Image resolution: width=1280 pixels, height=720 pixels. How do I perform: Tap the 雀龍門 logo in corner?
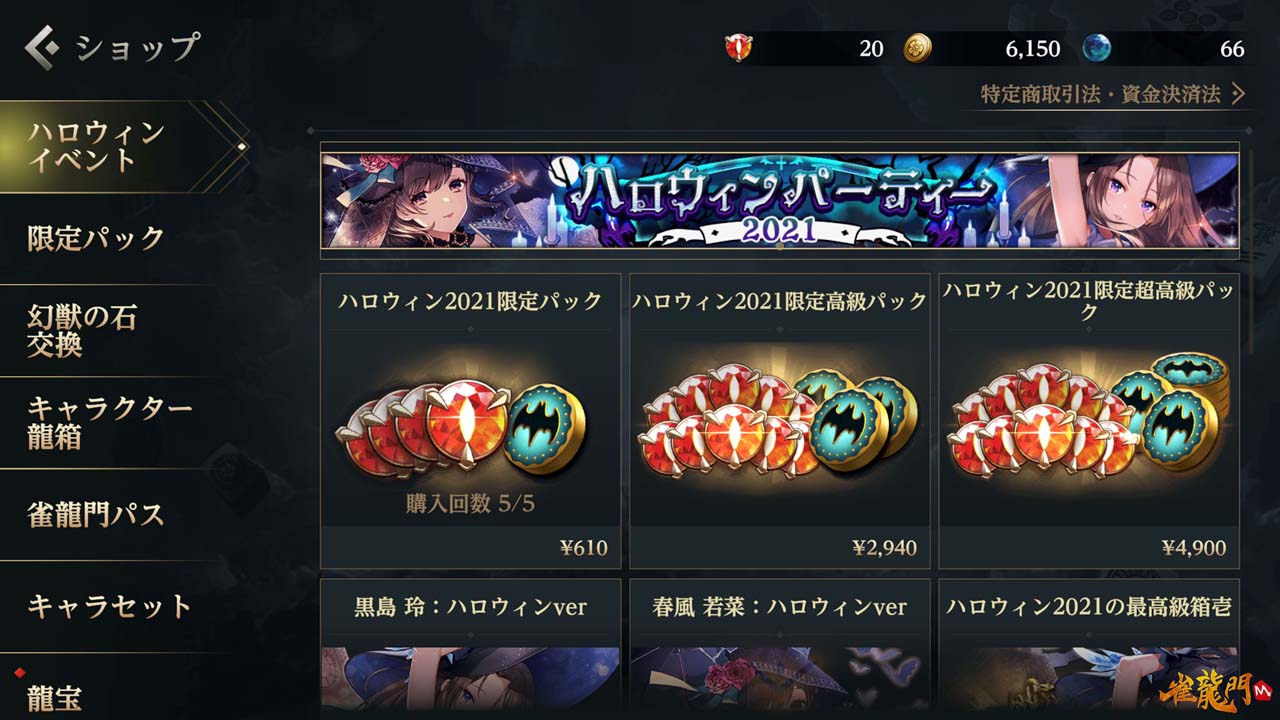point(1215,690)
